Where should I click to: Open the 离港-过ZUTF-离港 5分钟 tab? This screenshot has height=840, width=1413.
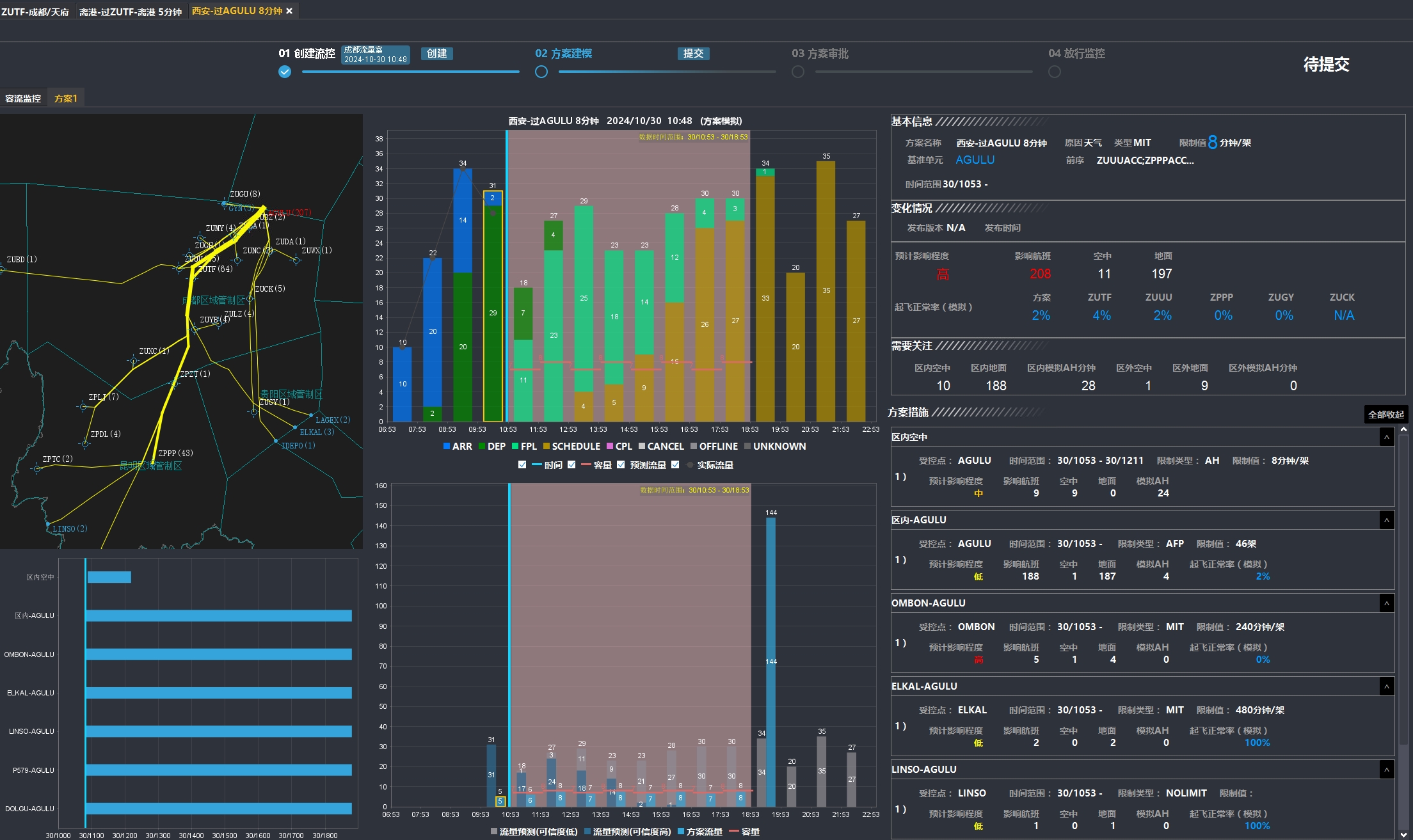(x=131, y=12)
